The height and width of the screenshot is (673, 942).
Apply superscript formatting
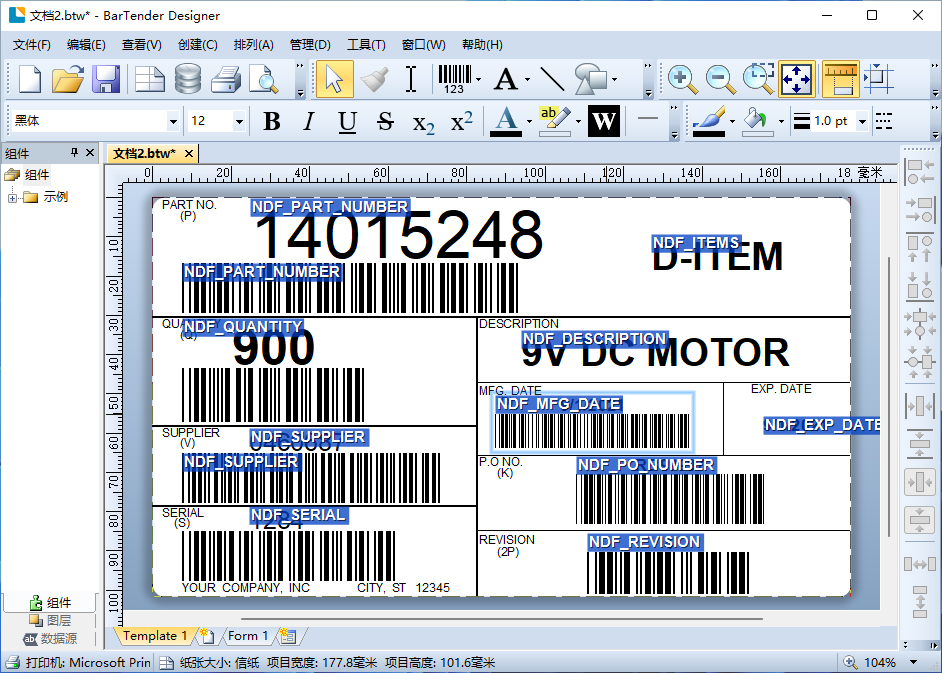(x=461, y=121)
